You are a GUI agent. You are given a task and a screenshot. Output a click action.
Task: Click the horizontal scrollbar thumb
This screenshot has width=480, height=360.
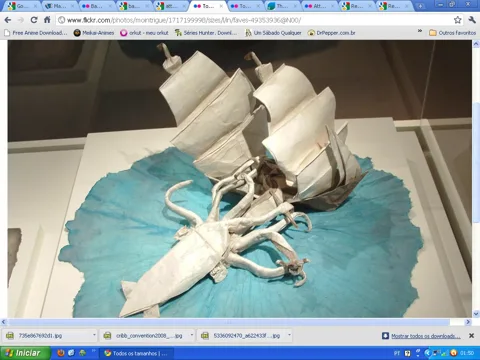tap(228, 322)
